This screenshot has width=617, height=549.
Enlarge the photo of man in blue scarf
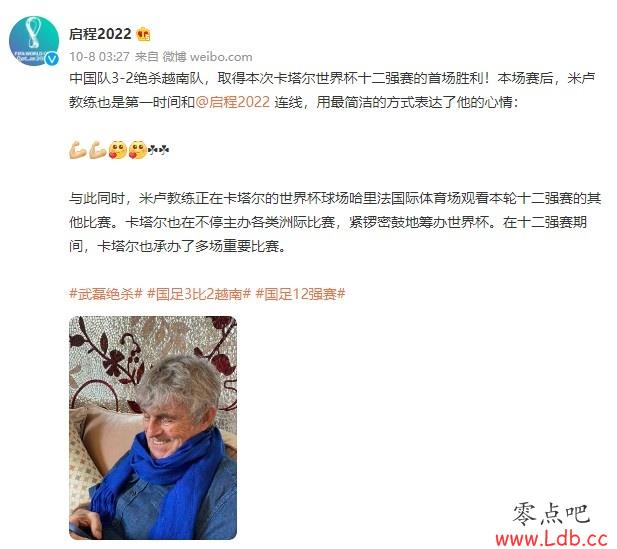(x=153, y=427)
